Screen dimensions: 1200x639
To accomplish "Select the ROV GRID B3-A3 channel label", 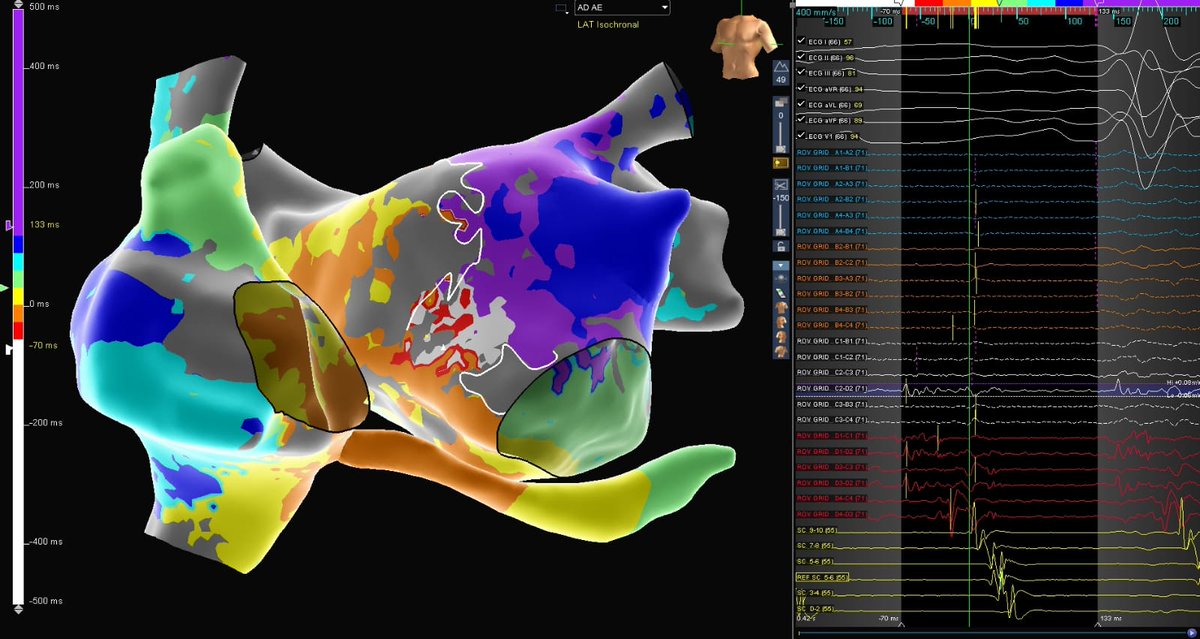I will point(832,278).
